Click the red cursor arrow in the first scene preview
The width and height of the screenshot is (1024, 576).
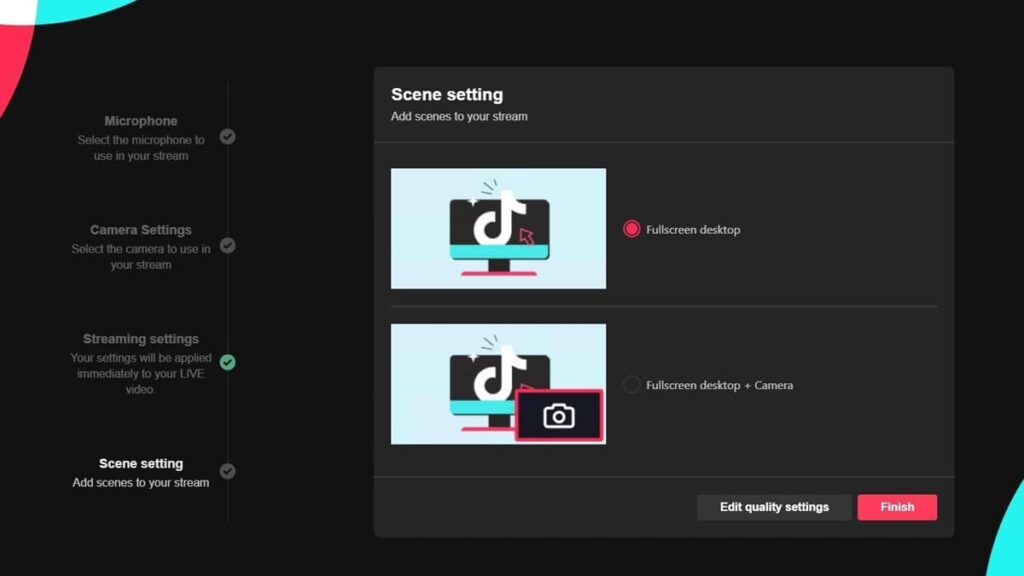click(x=525, y=236)
